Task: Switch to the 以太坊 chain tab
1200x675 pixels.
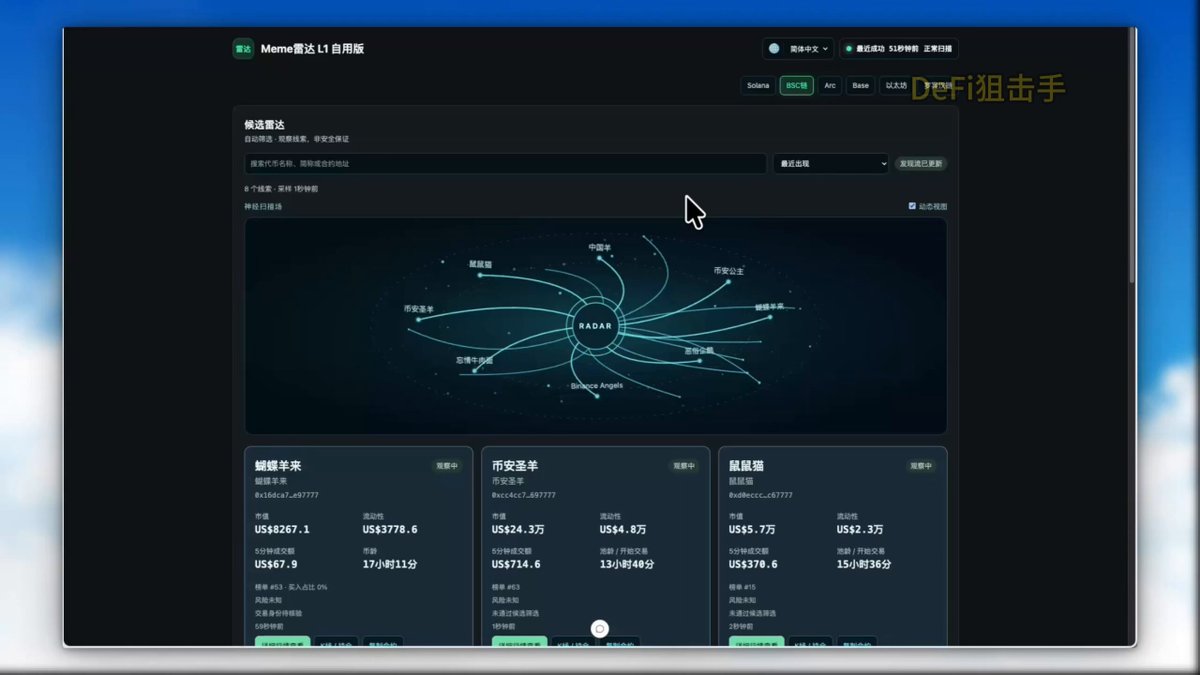Action: [895, 86]
